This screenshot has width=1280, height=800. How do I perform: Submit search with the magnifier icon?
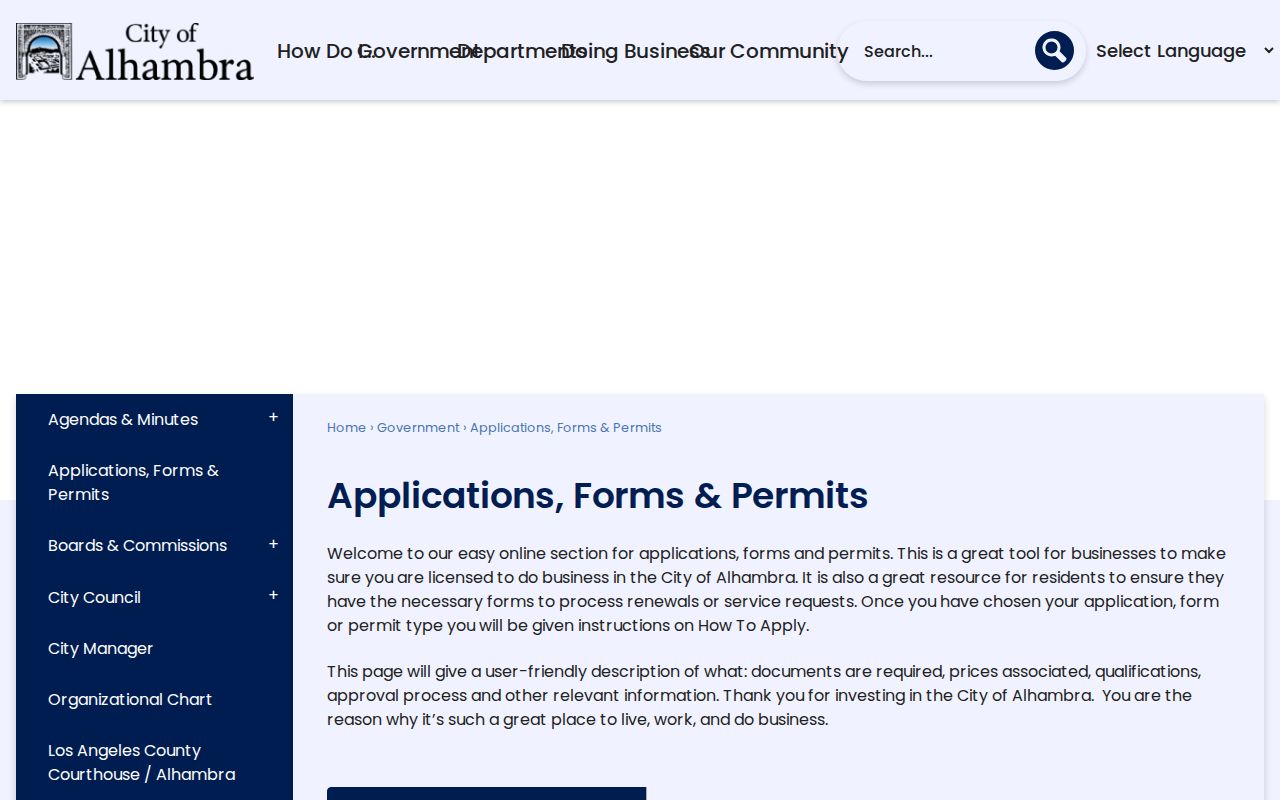(x=1054, y=51)
